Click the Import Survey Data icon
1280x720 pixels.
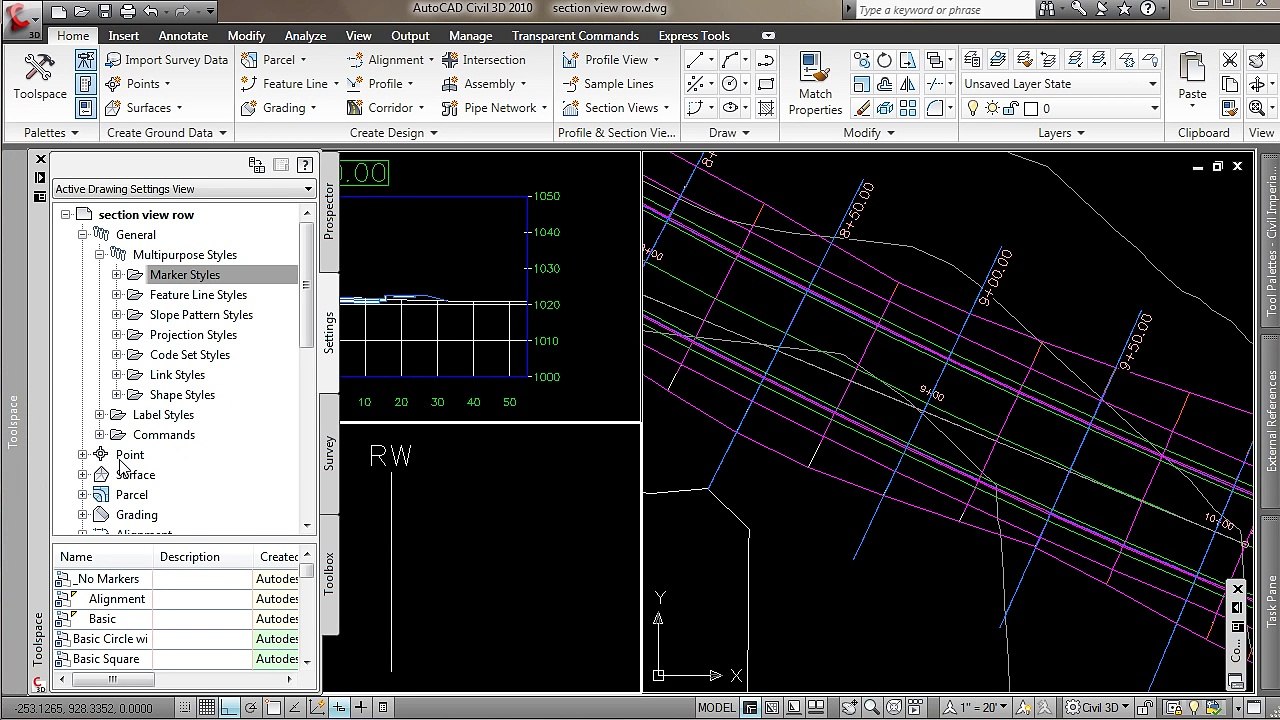[x=114, y=60]
